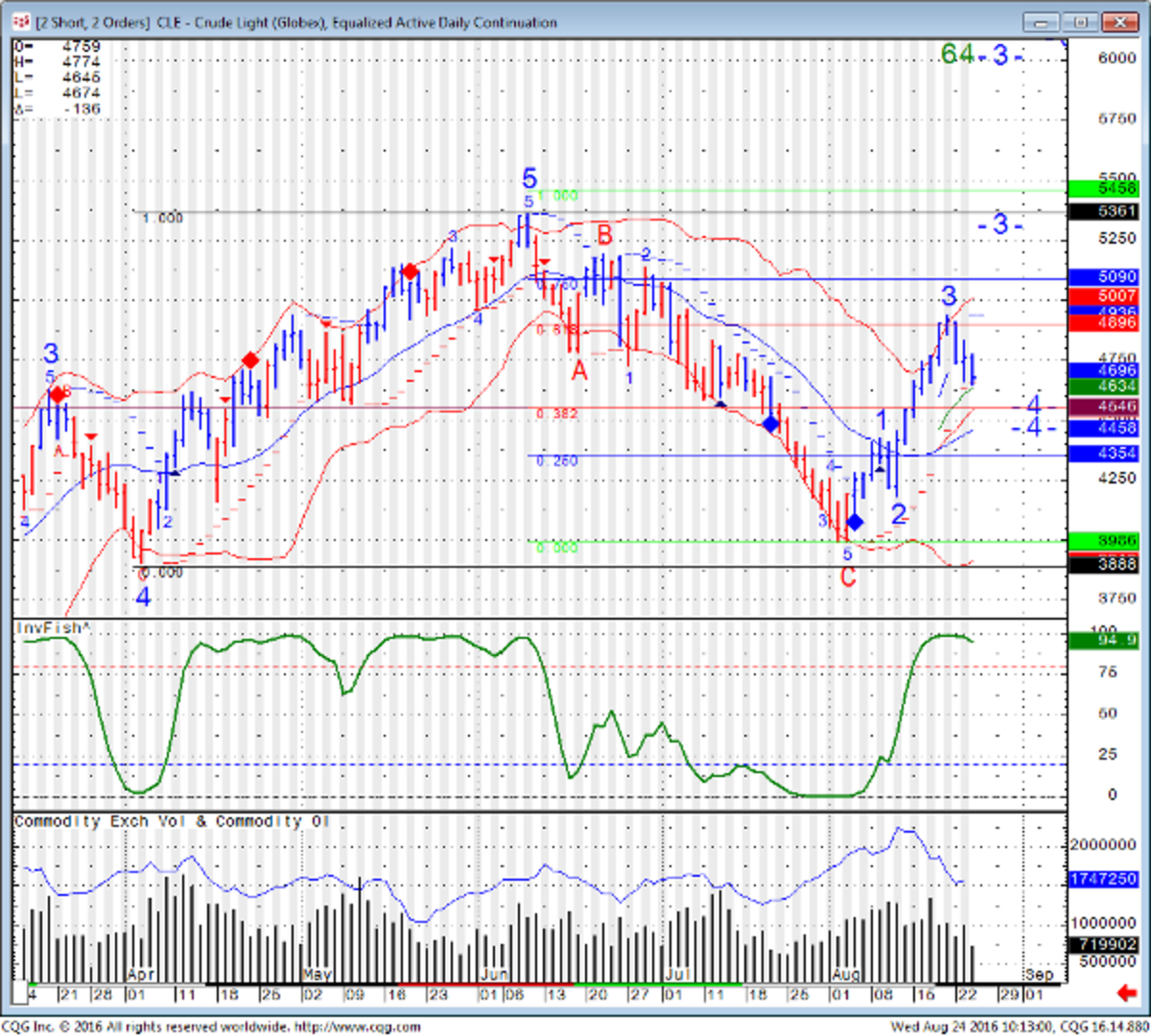
Task: Select the red diamond marker near May 16
Action: [x=411, y=272]
